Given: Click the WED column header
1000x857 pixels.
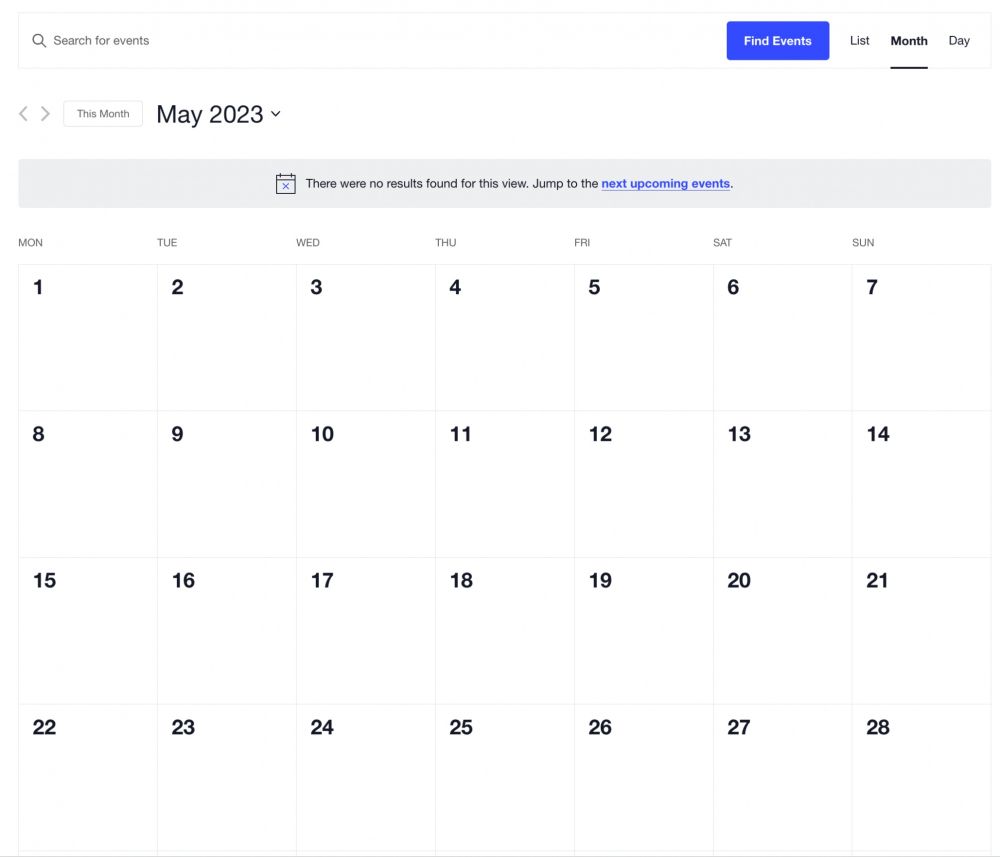Looking at the screenshot, I should (x=308, y=243).
